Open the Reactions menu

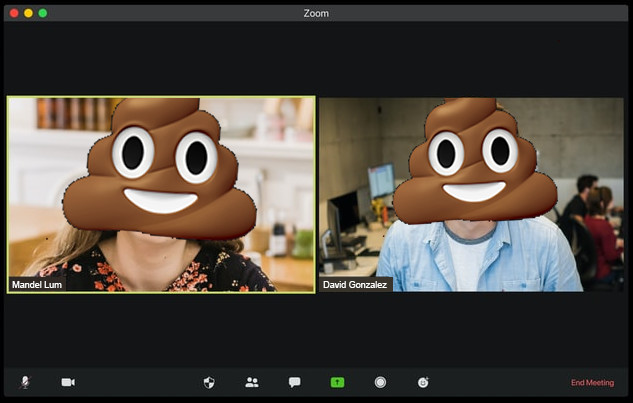click(423, 382)
